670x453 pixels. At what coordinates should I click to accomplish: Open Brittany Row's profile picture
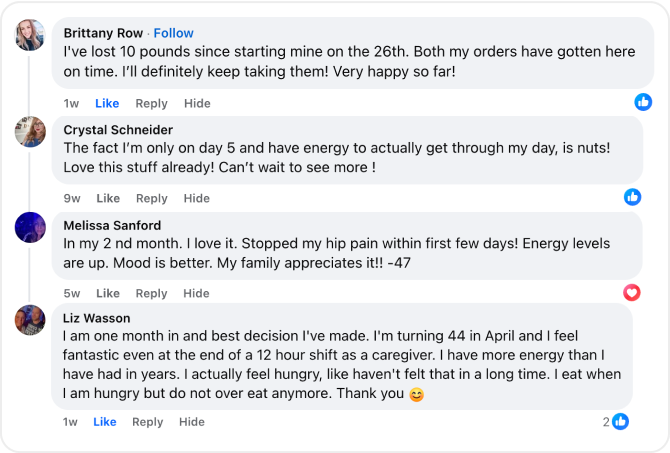click(x=30, y=35)
